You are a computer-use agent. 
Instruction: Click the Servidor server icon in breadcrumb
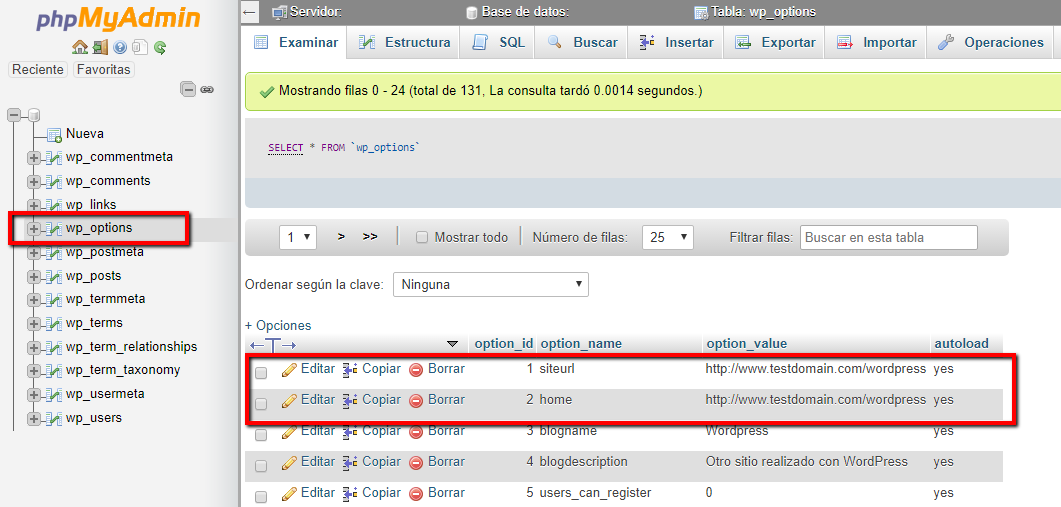[x=279, y=12]
